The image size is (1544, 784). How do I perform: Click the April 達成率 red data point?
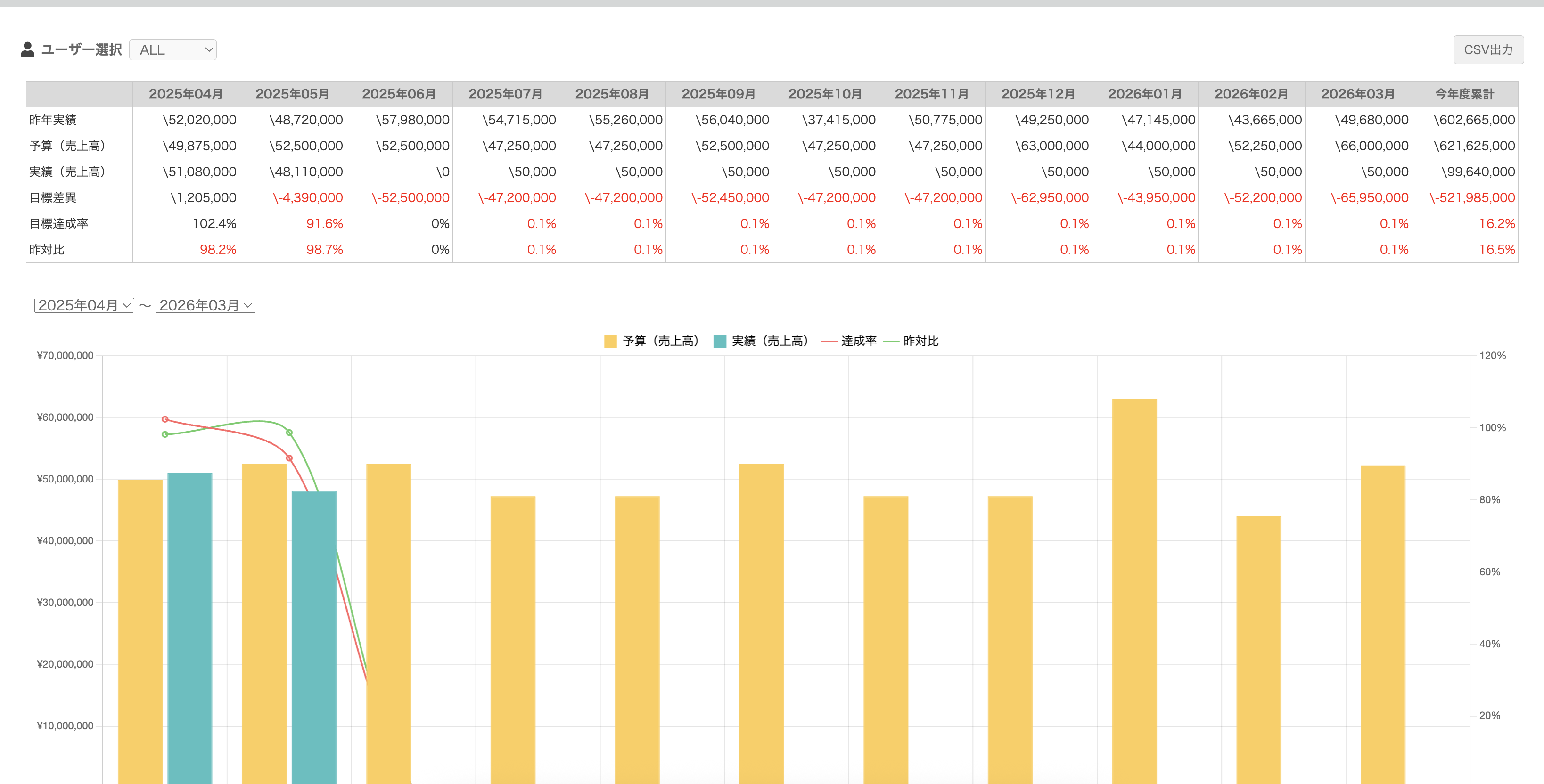click(165, 420)
